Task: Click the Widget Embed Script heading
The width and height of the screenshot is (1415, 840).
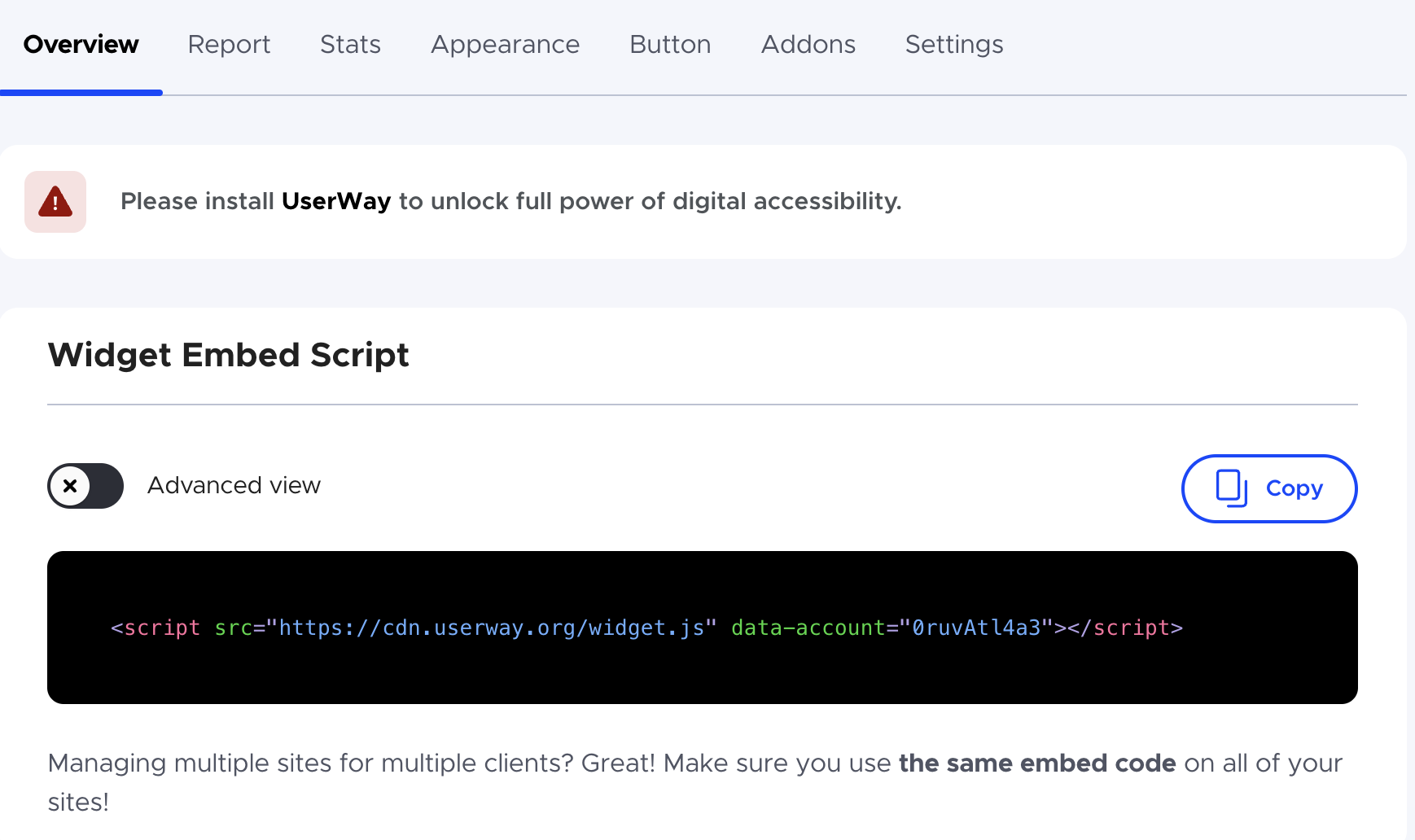Action: click(229, 355)
